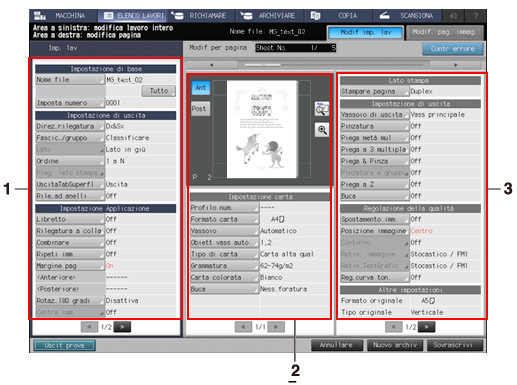517x385 pixels.
Task: Show the Post back side
Action: click(201, 109)
